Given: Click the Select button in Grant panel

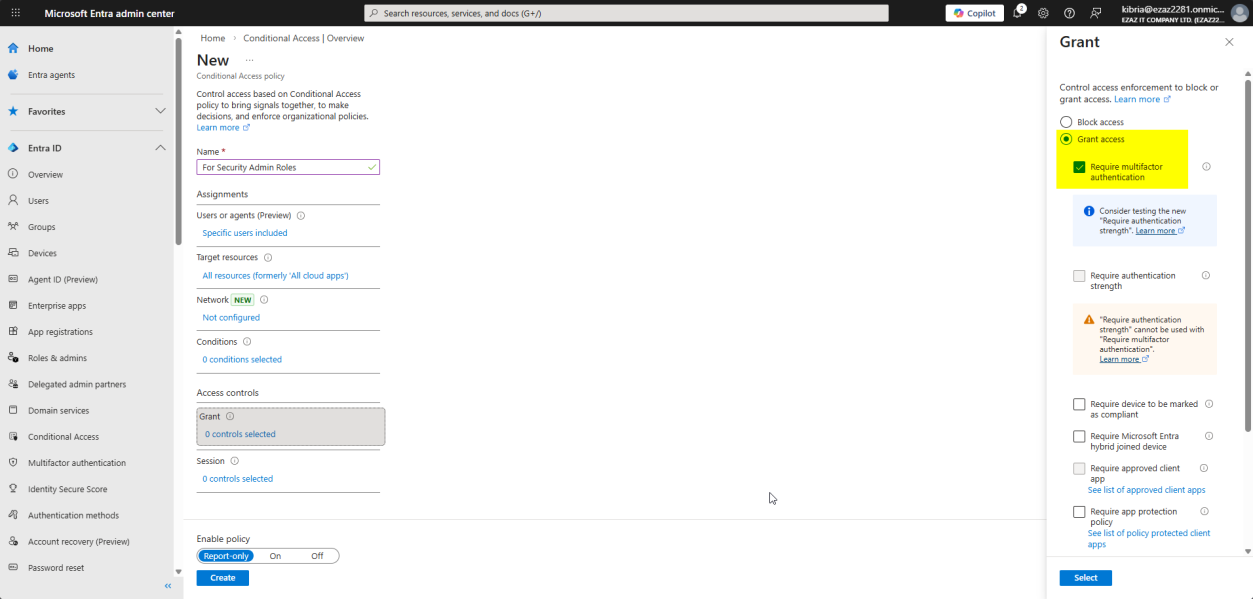Looking at the screenshot, I should [1086, 578].
